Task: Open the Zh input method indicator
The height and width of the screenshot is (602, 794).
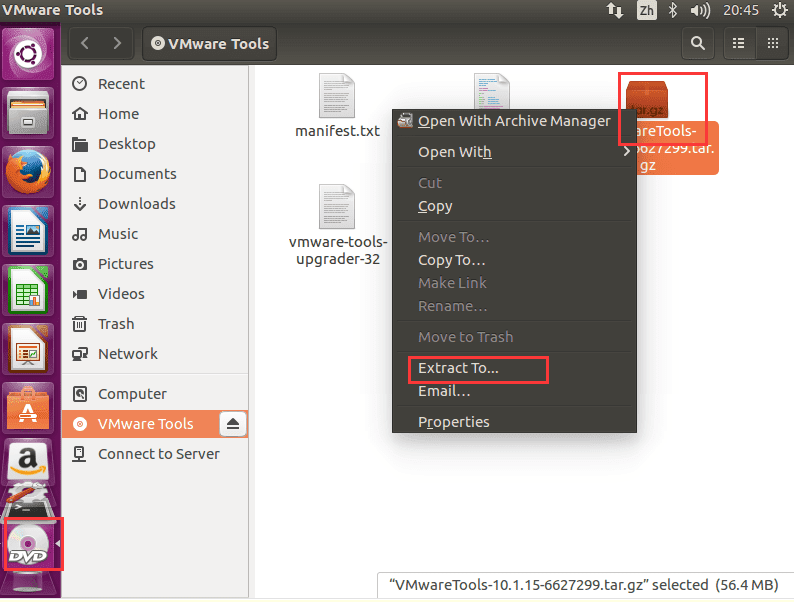Action: point(647,10)
